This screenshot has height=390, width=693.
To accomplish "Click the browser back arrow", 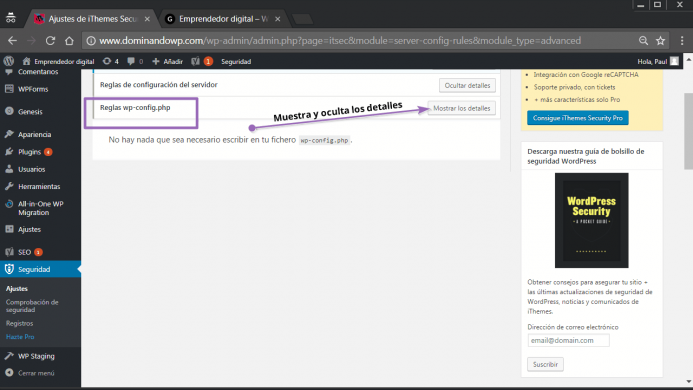I will [12, 41].
